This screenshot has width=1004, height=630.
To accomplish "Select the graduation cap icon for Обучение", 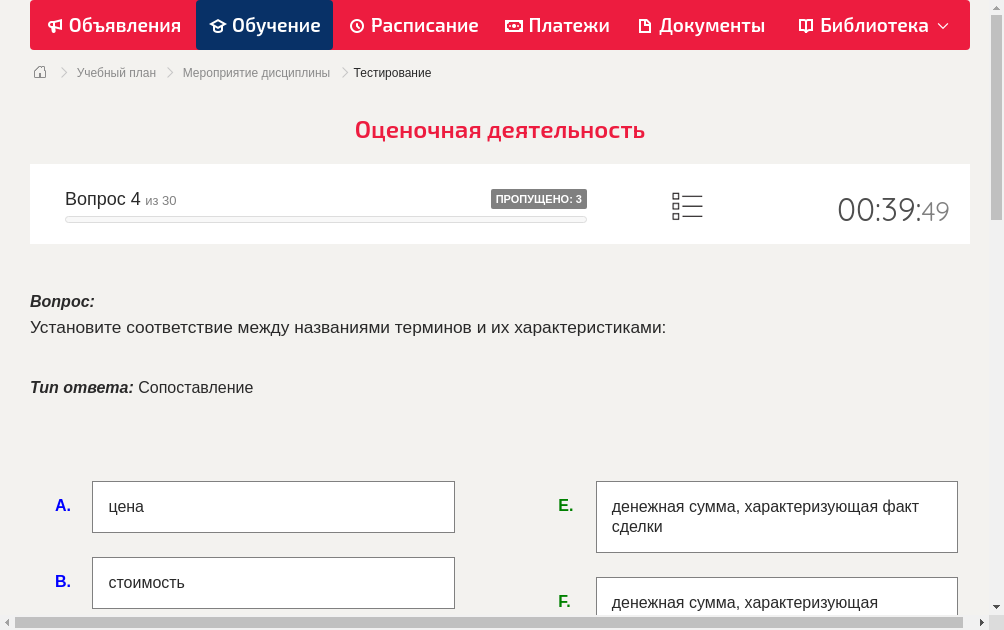I will 219,25.
